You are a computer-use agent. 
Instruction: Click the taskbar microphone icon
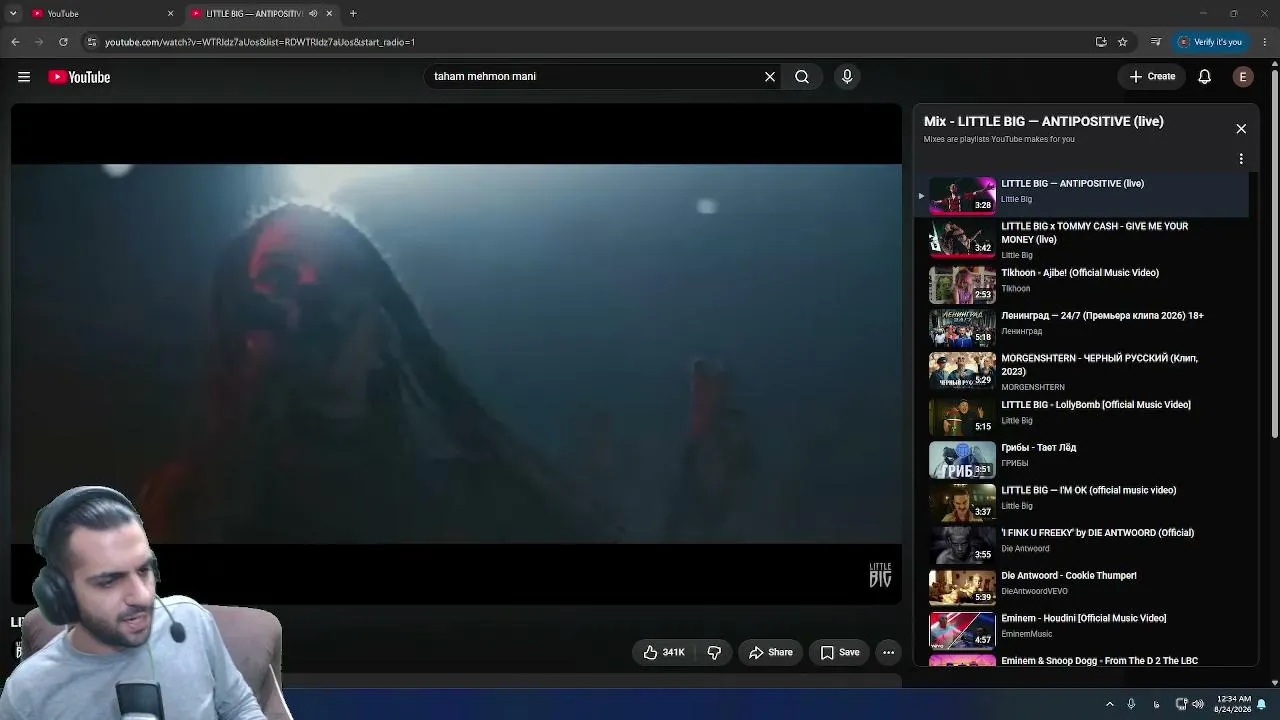click(1131, 704)
